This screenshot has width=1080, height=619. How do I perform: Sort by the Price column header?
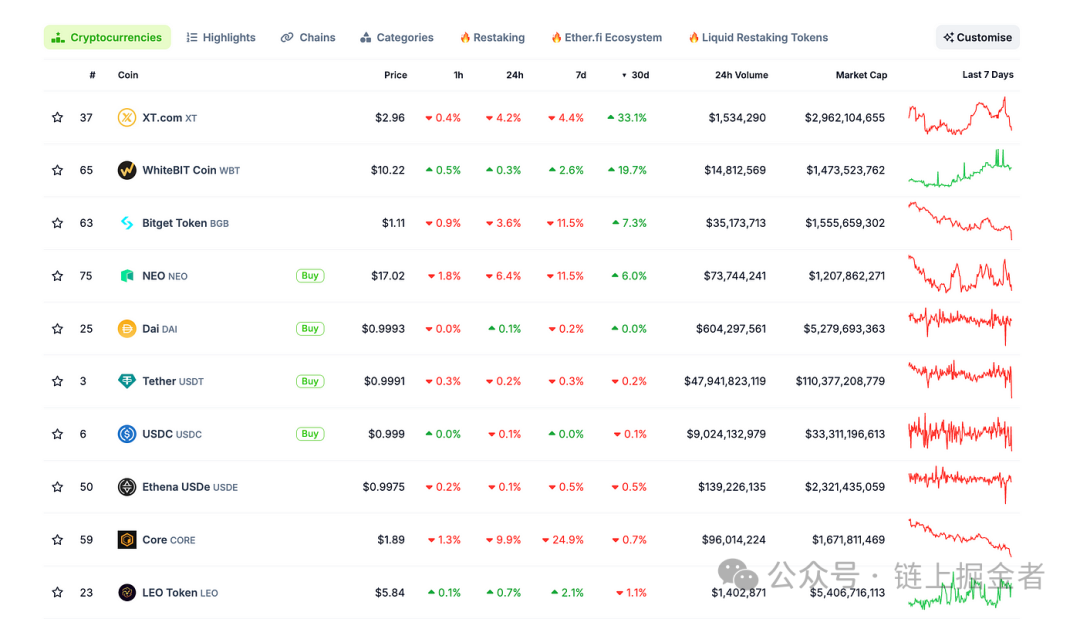pos(395,75)
